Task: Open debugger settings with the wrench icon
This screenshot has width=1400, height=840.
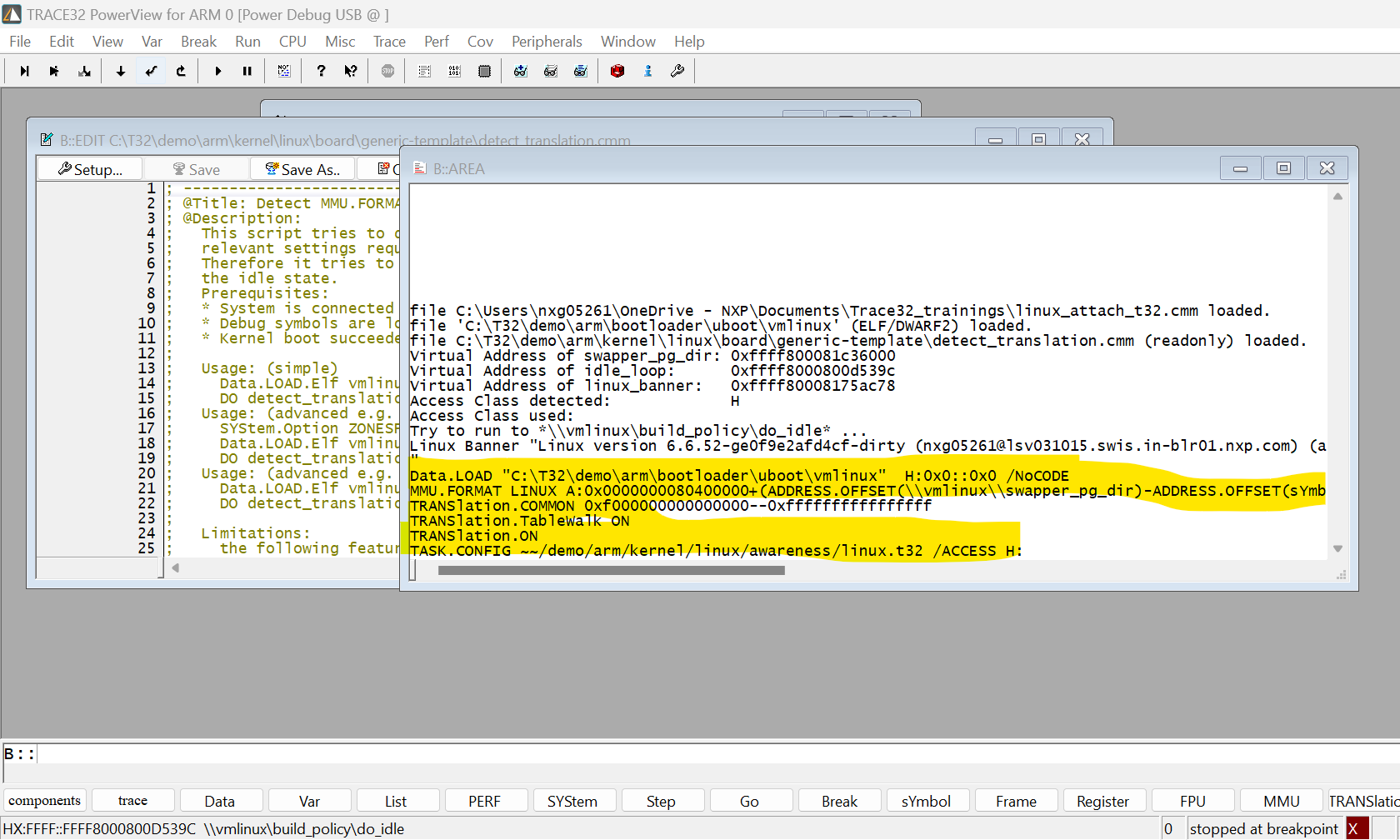Action: (x=677, y=71)
